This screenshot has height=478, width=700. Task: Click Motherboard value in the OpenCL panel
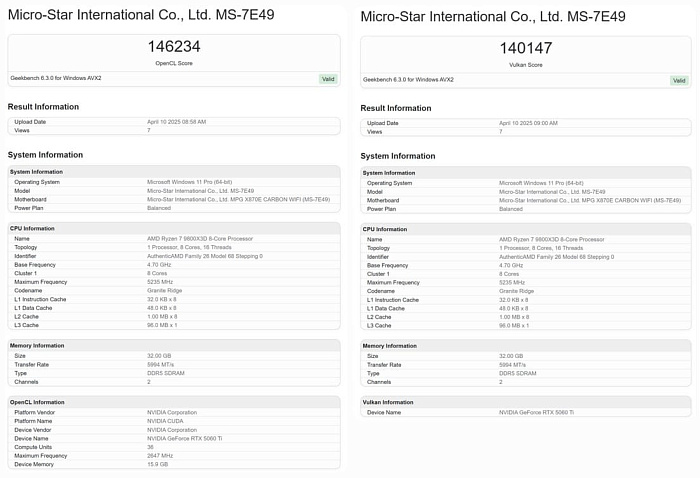[239, 200]
